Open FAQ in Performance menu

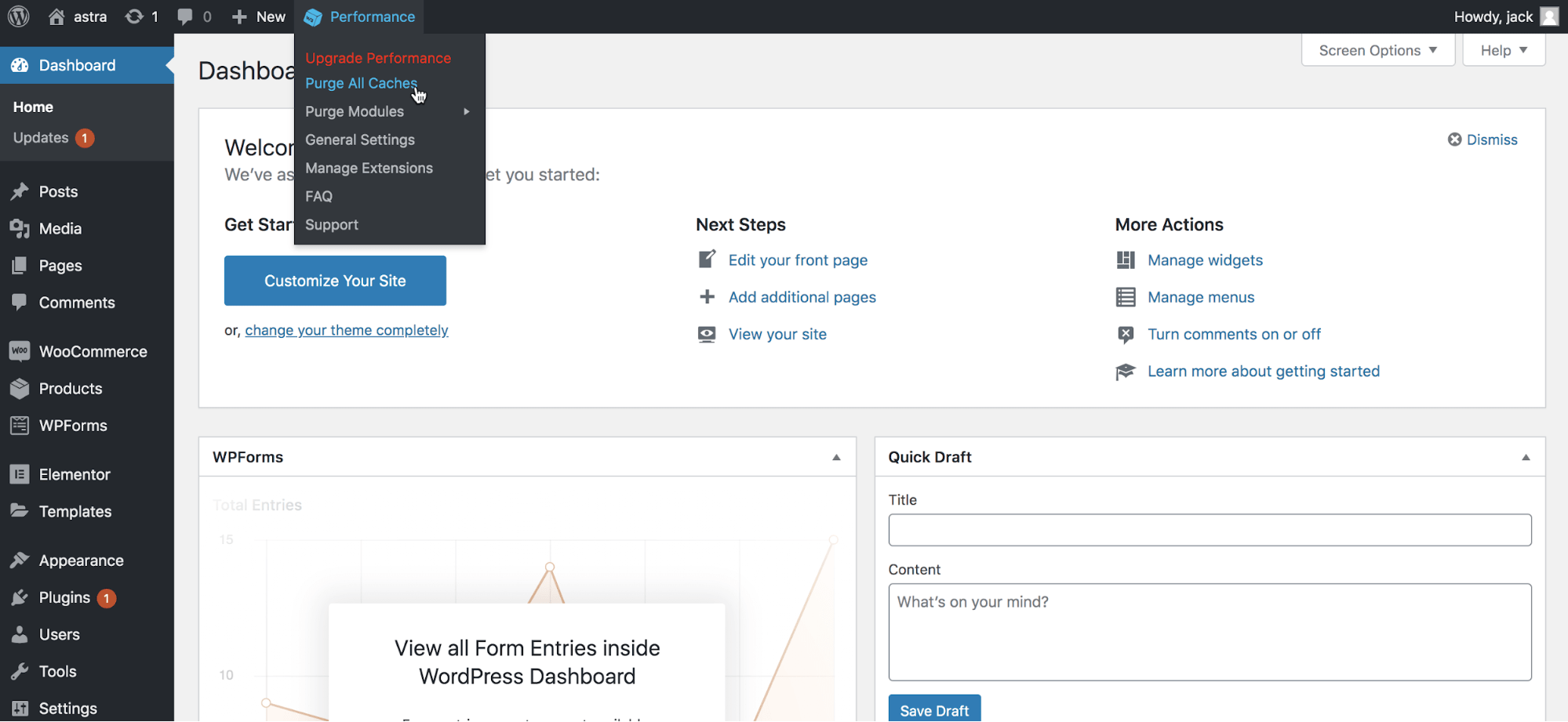[x=318, y=196]
